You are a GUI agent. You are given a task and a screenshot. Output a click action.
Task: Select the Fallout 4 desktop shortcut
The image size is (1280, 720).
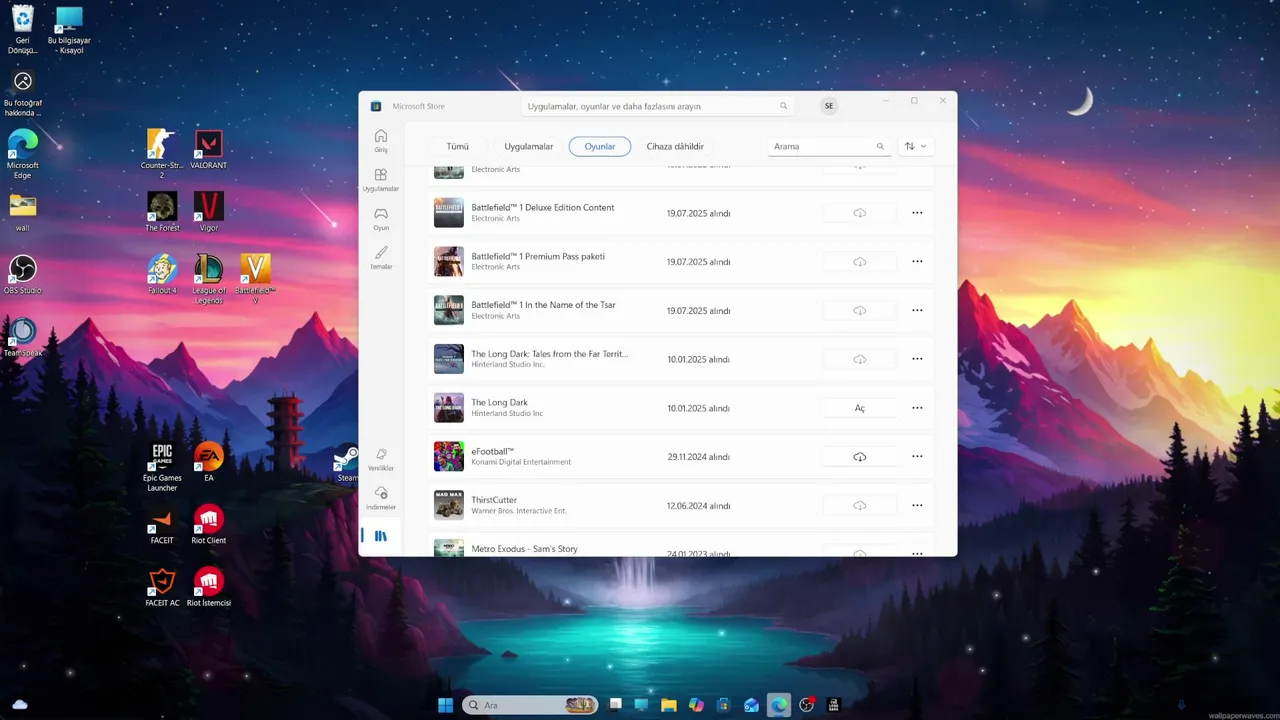pyautogui.click(x=162, y=274)
